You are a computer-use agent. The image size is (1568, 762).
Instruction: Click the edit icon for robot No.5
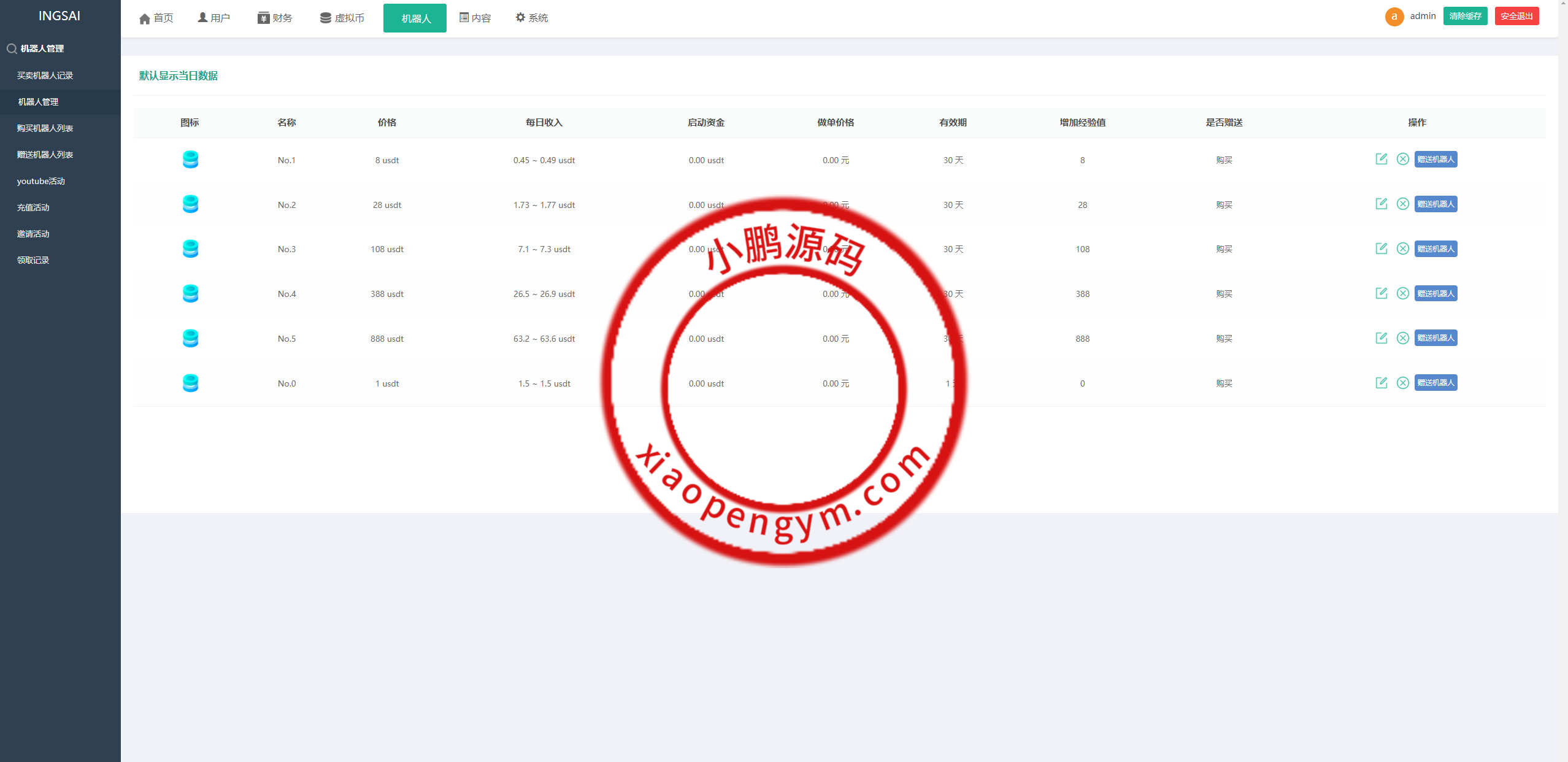point(1381,338)
